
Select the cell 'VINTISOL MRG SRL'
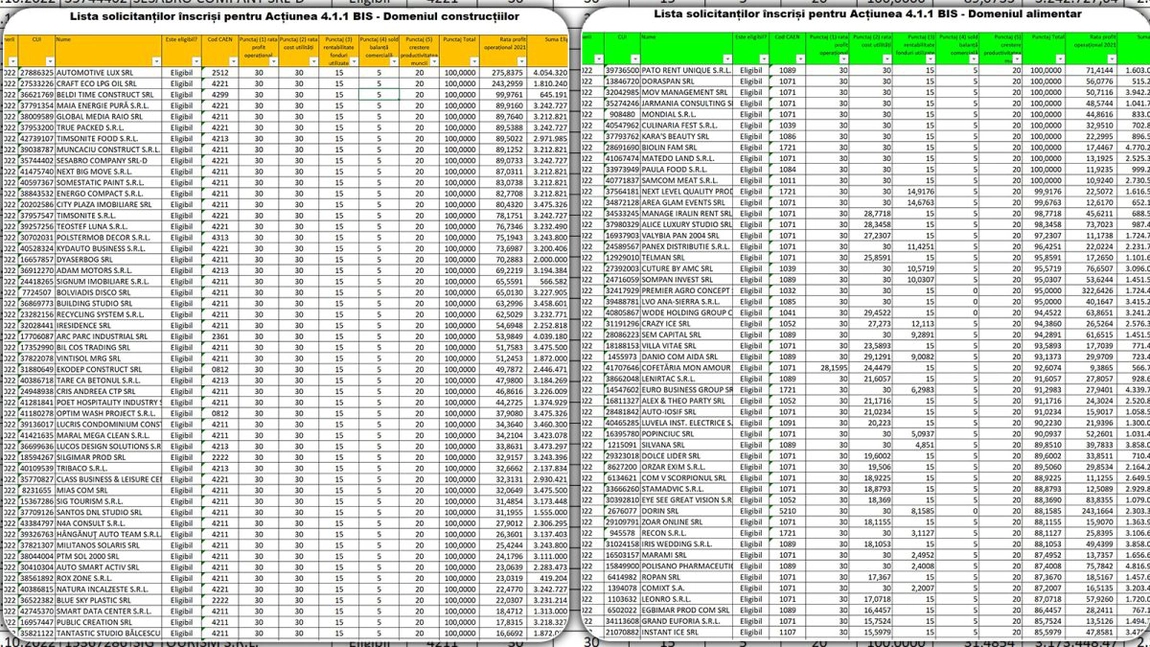[x=109, y=359]
